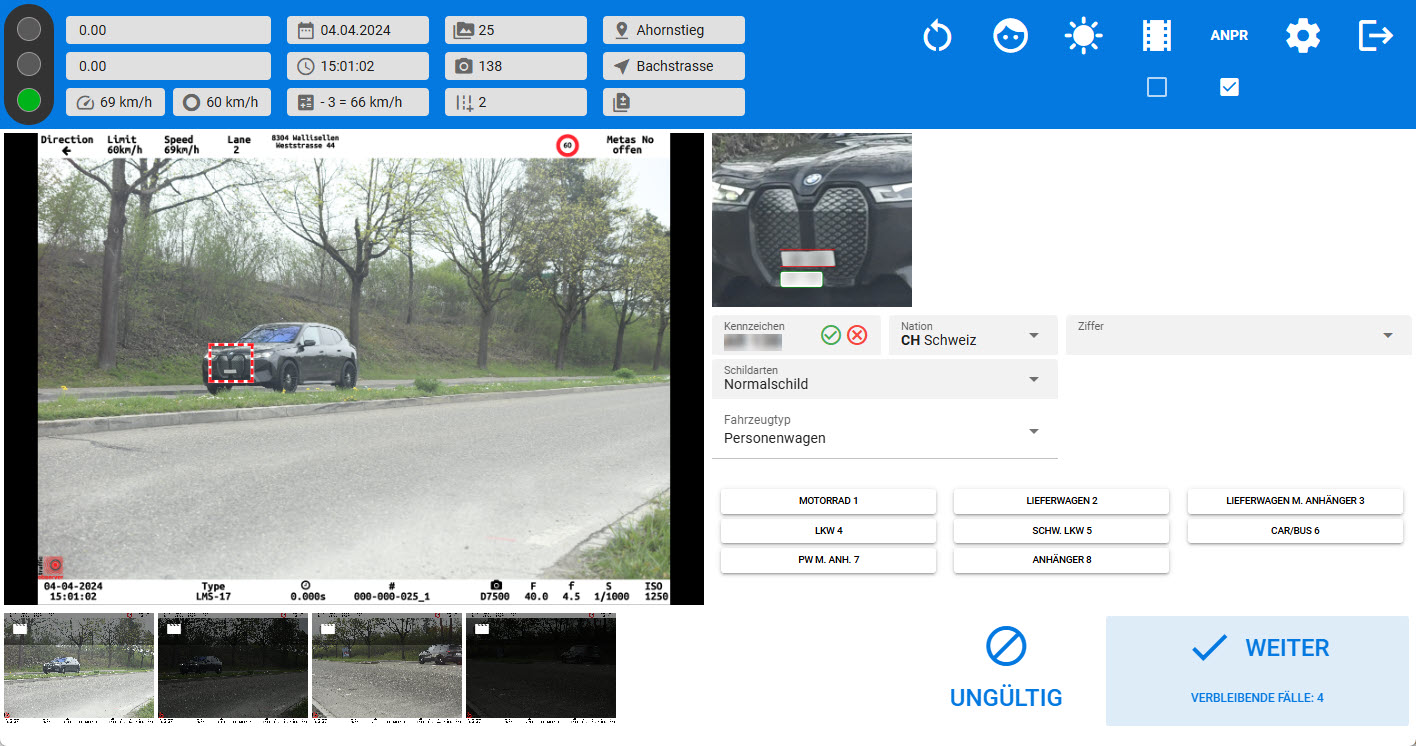Open the brightness sun icon
Viewport: 1416px width, 746px height.
1083,36
